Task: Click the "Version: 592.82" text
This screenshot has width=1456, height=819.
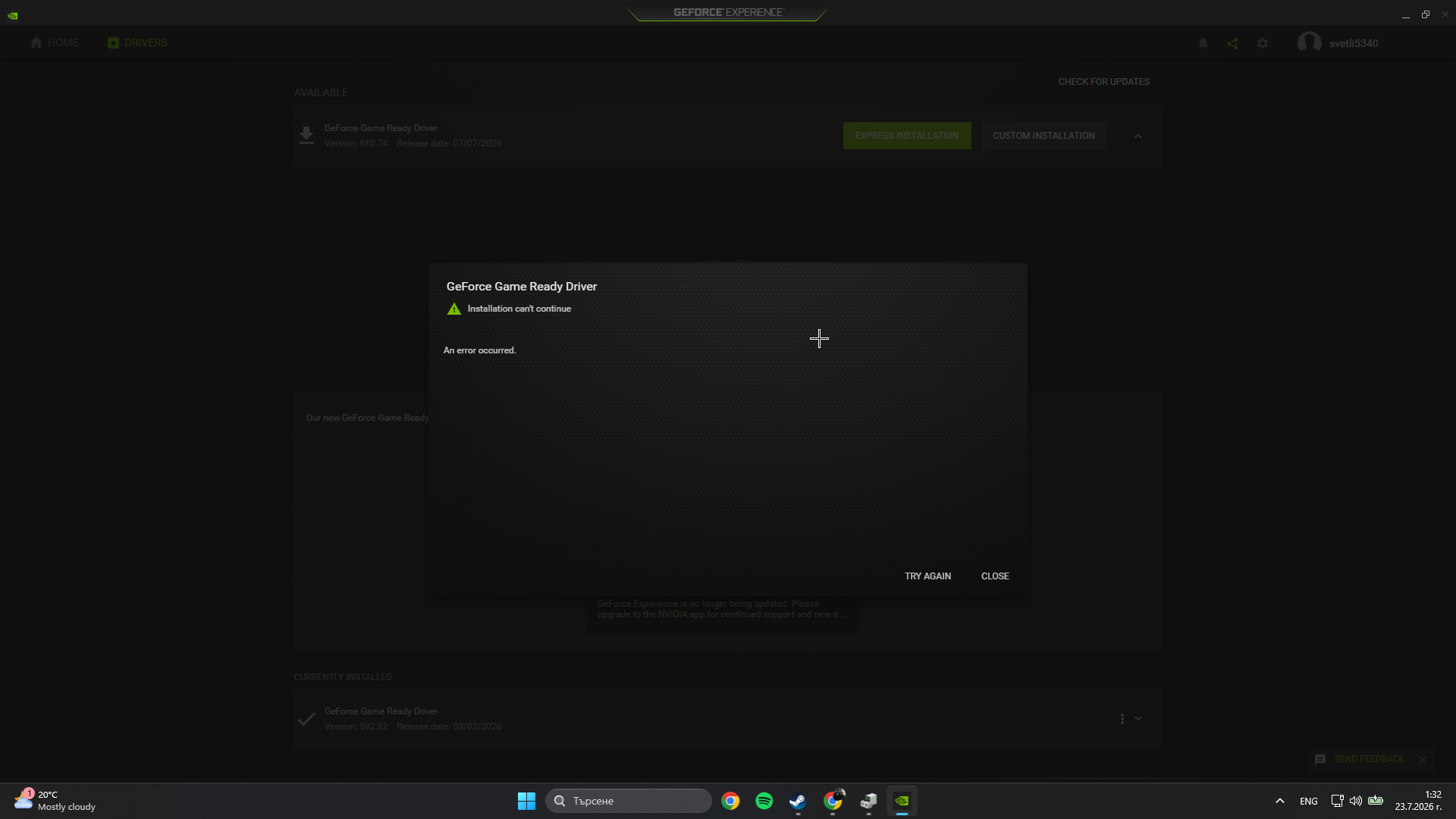Action: (x=356, y=726)
